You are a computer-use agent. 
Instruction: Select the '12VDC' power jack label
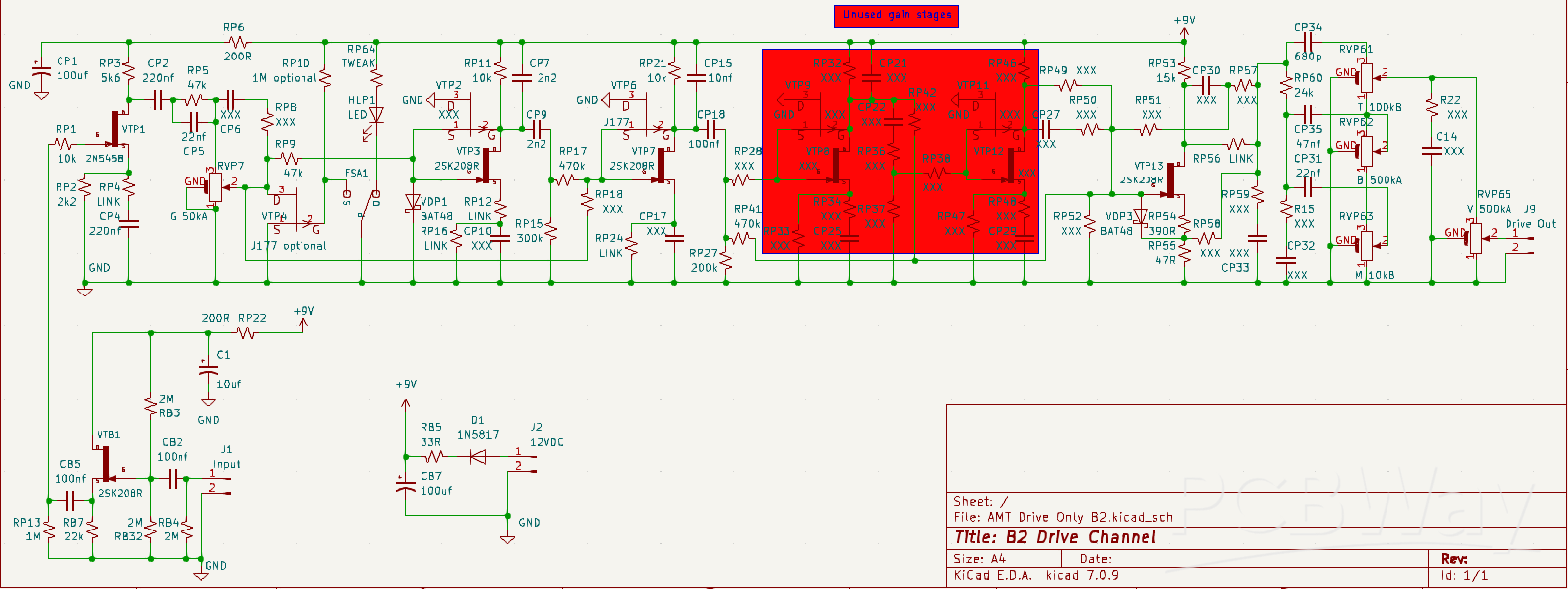click(546, 442)
